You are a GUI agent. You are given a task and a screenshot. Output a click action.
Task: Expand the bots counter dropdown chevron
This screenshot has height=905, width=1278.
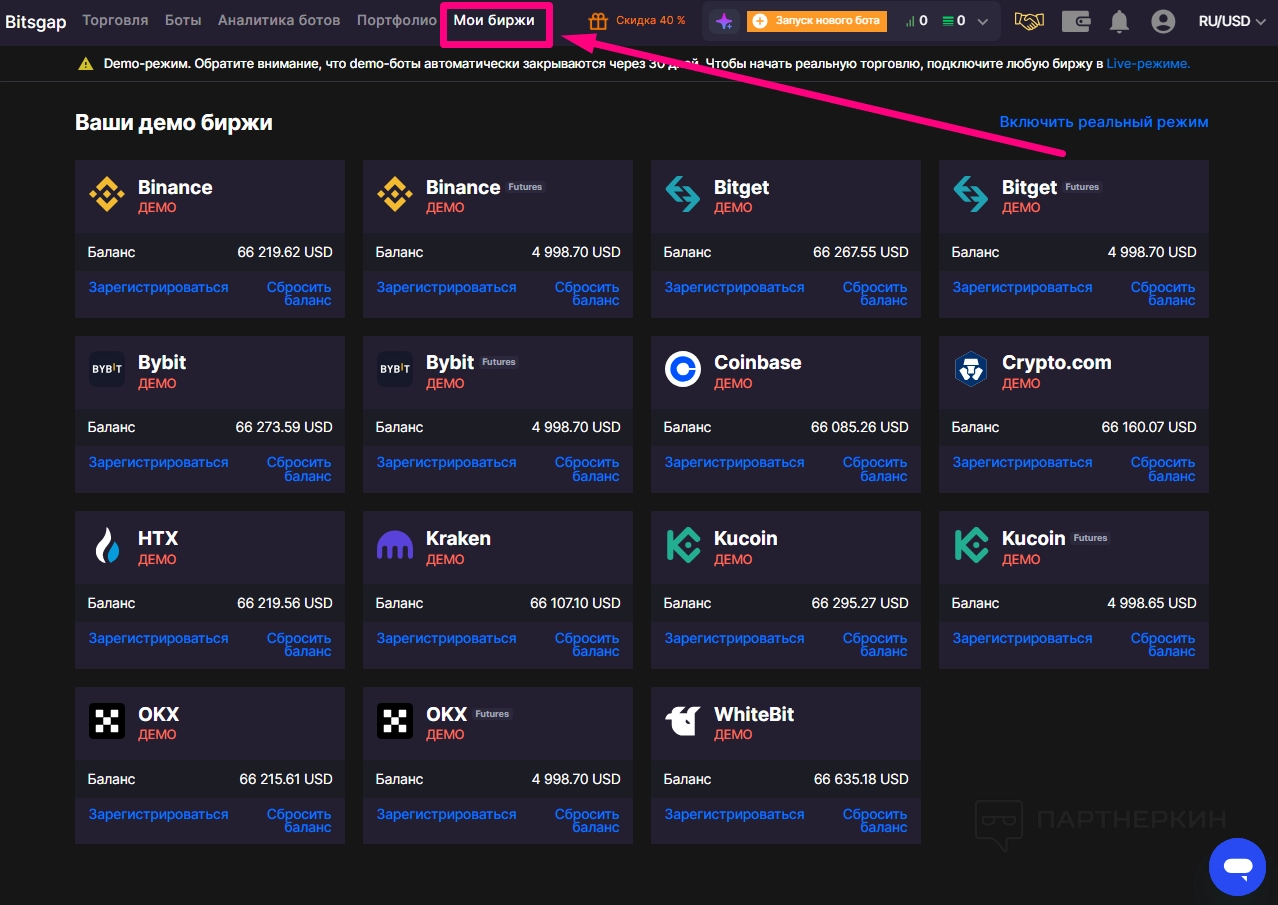click(x=983, y=21)
